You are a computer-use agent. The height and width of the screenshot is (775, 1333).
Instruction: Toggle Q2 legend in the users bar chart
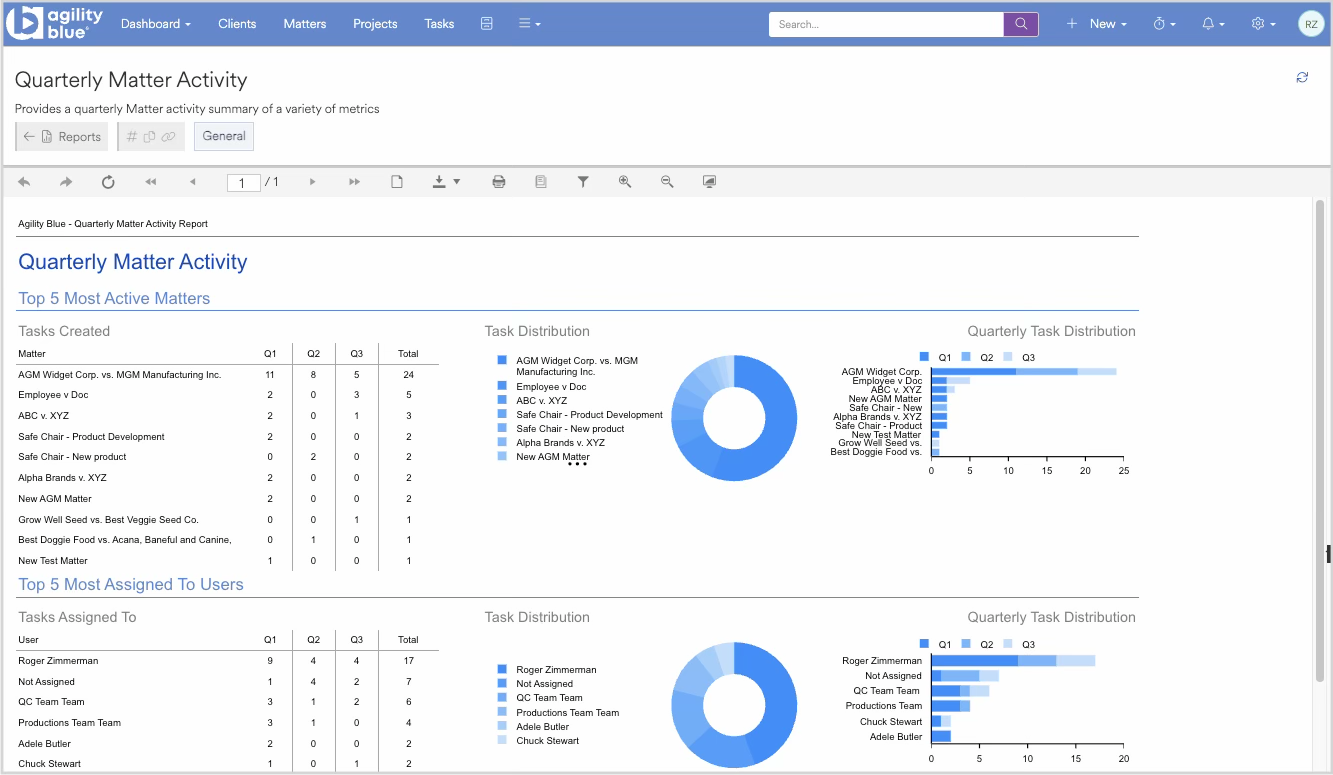click(x=978, y=644)
